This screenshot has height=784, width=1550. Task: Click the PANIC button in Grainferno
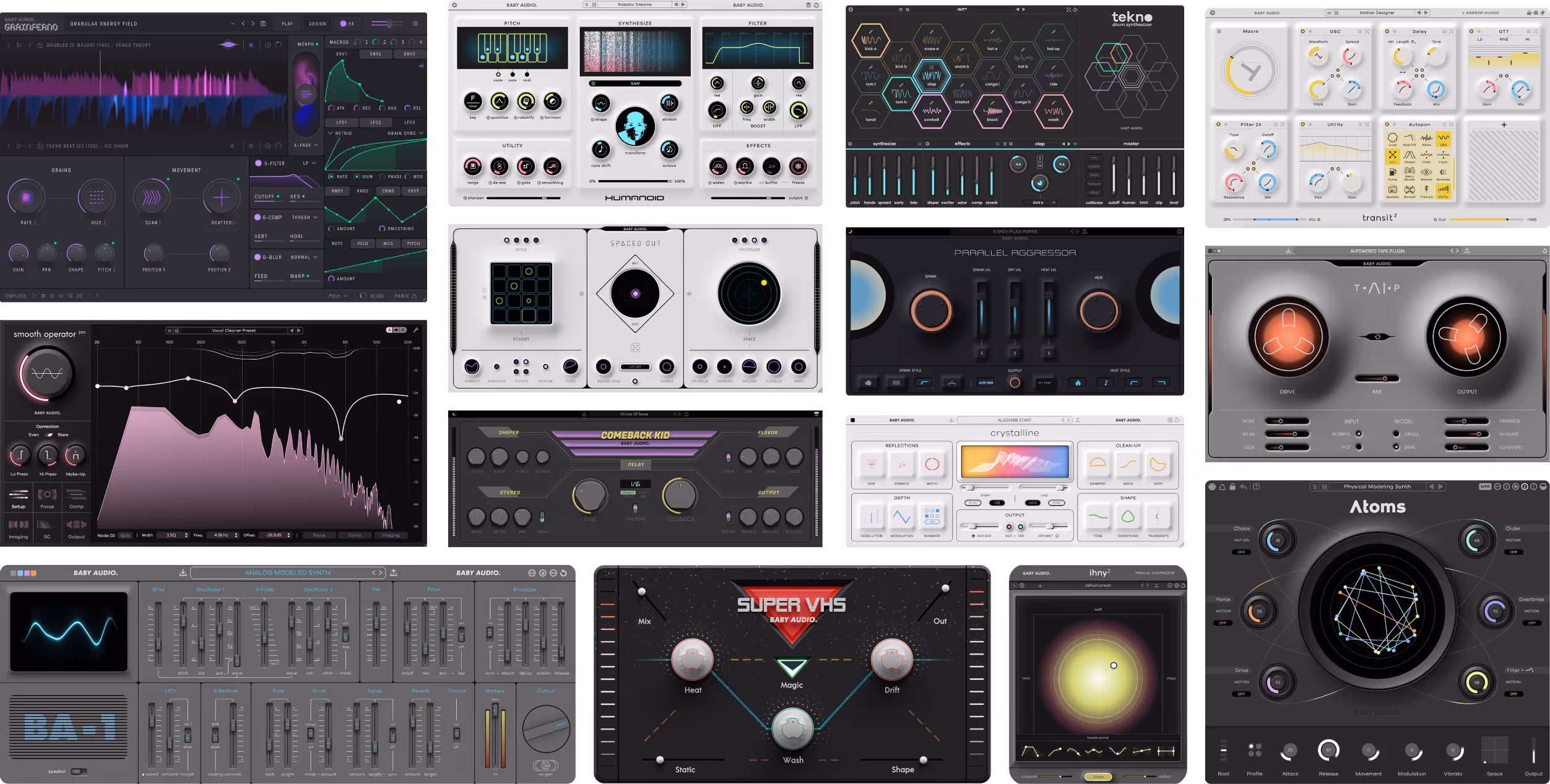(405, 296)
